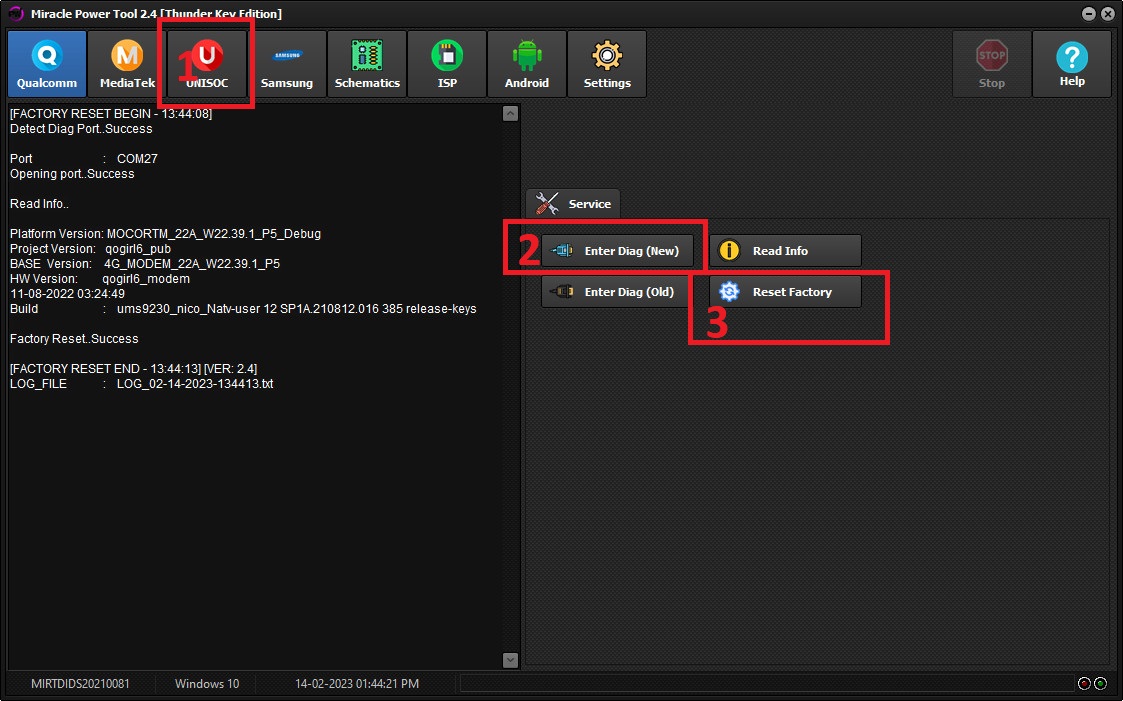
Task: Open the Qualcomm module
Action: tap(47, 64)
